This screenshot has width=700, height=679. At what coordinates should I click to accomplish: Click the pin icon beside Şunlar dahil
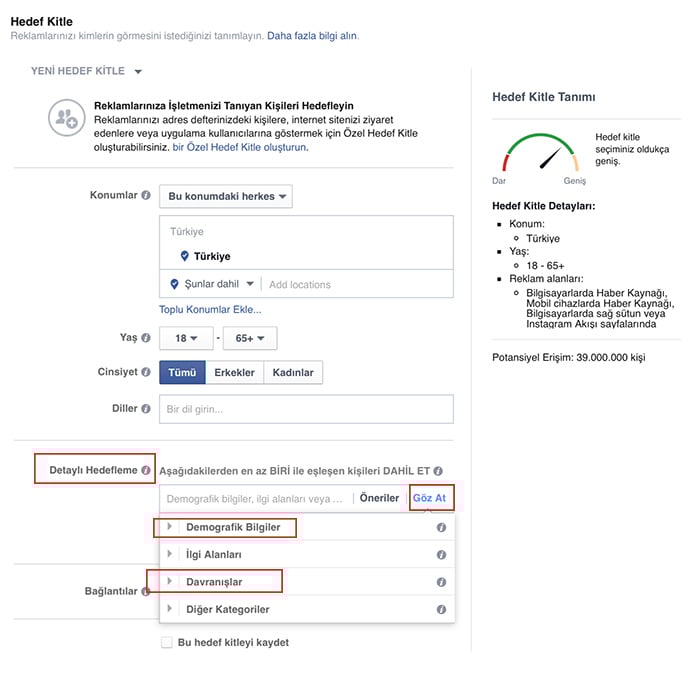point(175,284)
